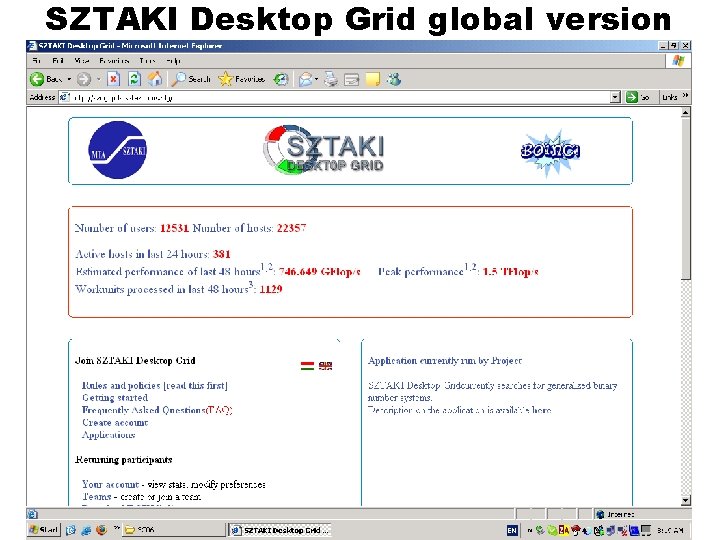The width and height of the screenshot is (720, 540).
Task: Click the BOINC logo
Action: [550, 152]
